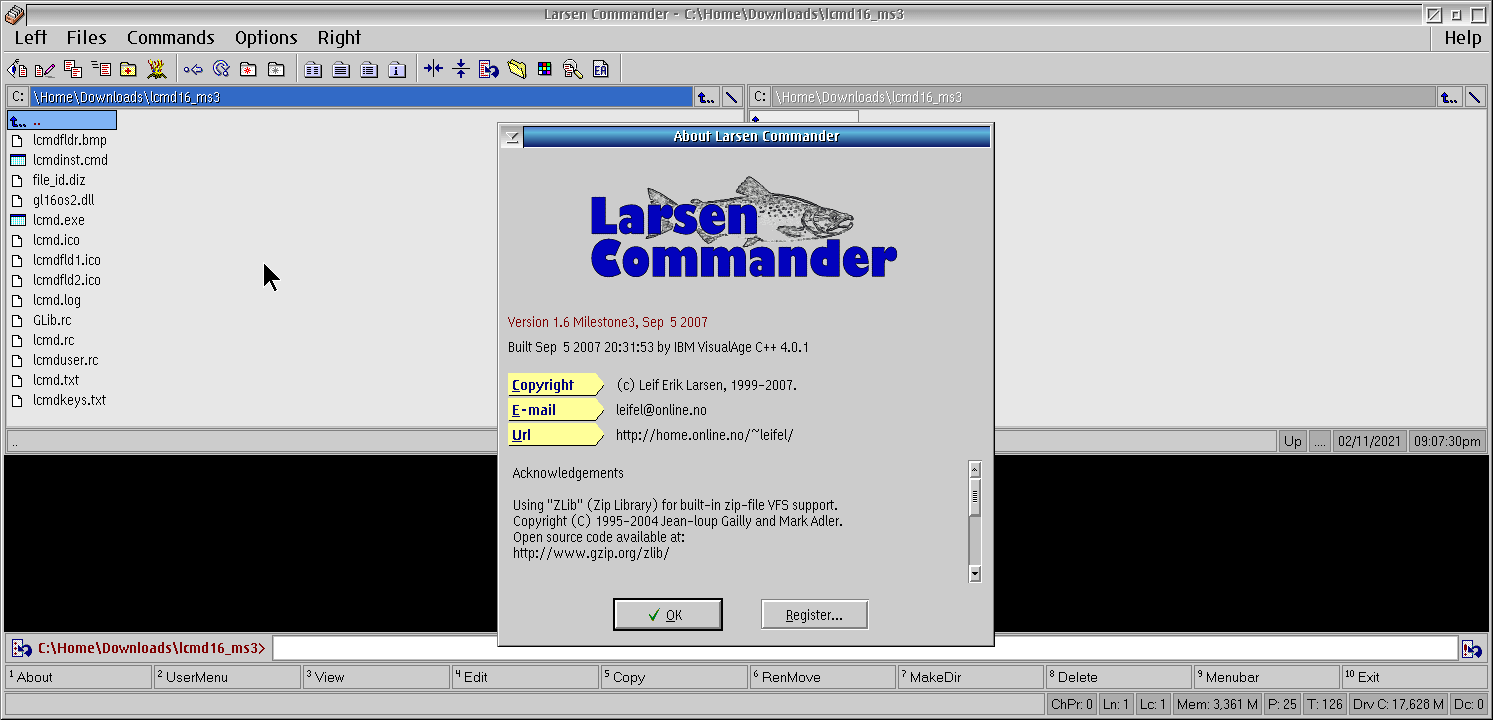
Task: Click right panel up-directory button
Action: (1449, 97)
